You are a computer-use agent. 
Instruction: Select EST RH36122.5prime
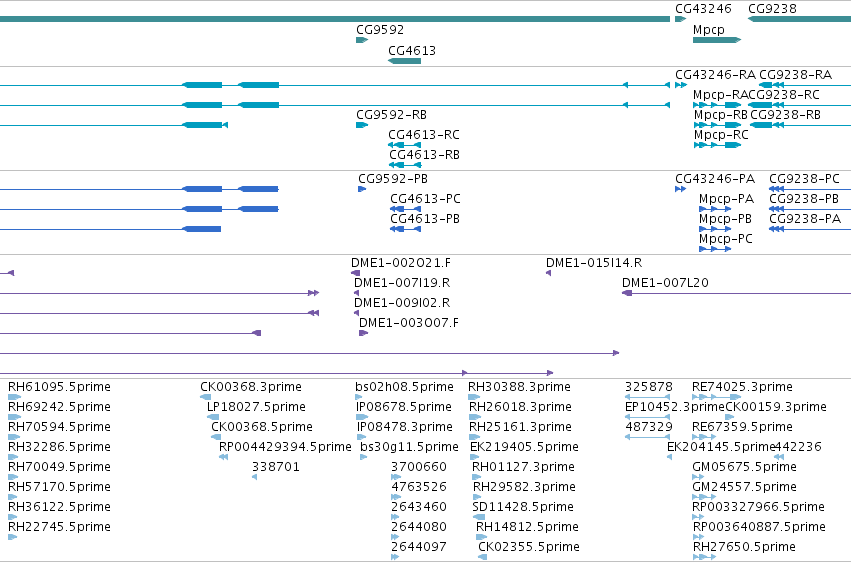[13, 518]
